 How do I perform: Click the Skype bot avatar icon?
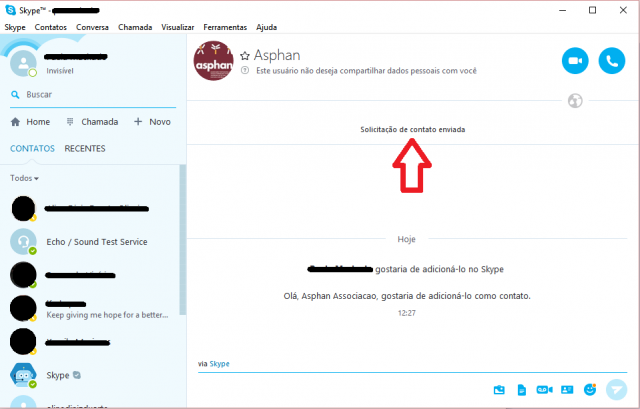(23, 375)
